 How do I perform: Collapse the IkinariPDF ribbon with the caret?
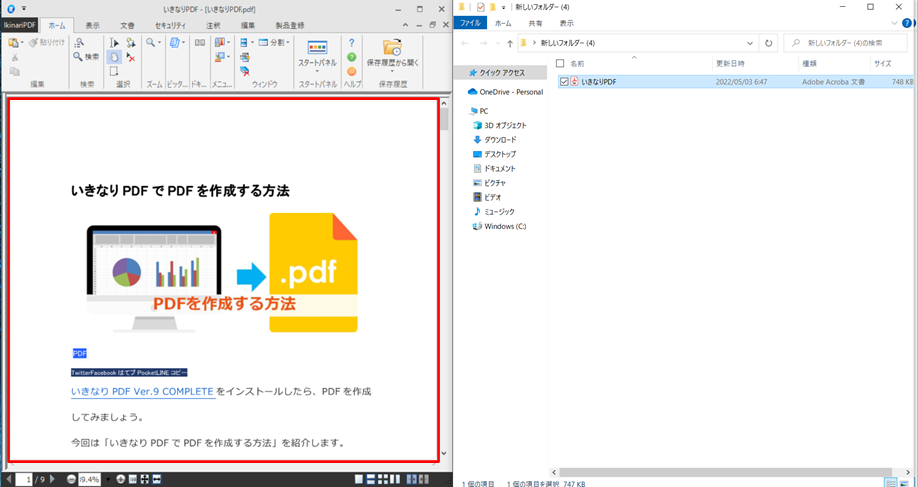[406, 25]
